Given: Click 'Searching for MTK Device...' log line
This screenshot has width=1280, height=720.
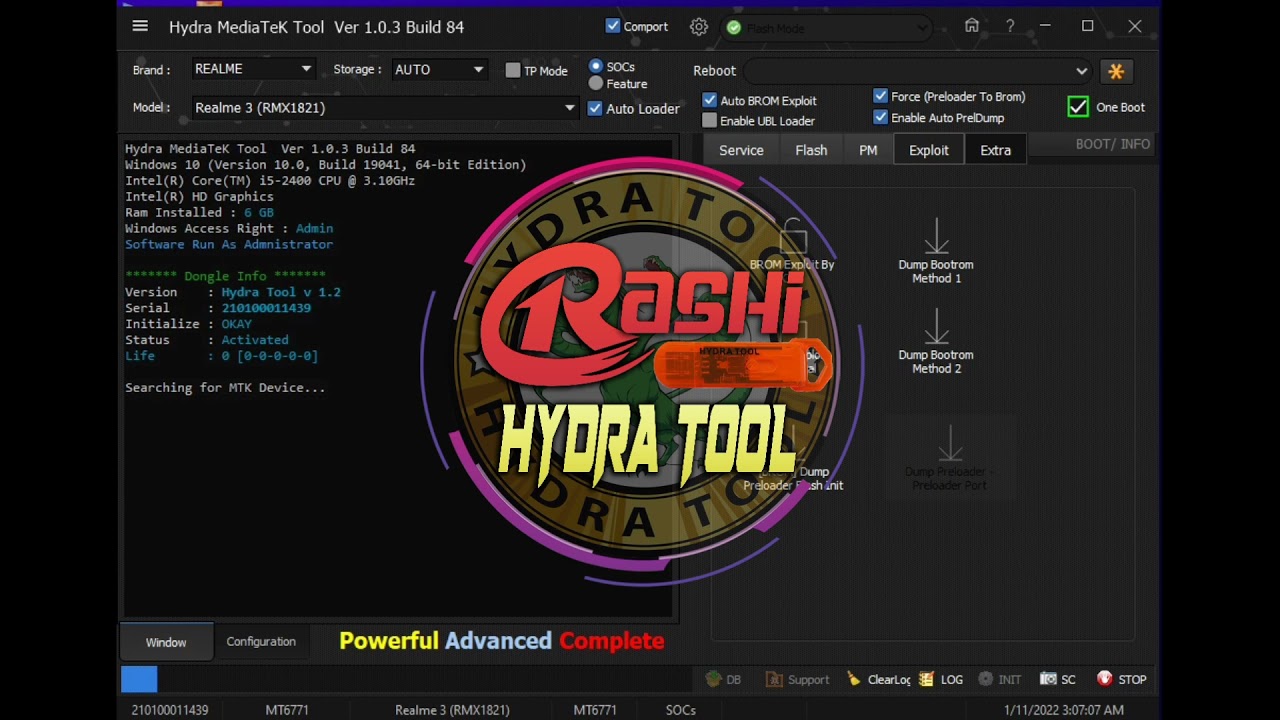Looking at the screenshot, I should pos(225,388).
